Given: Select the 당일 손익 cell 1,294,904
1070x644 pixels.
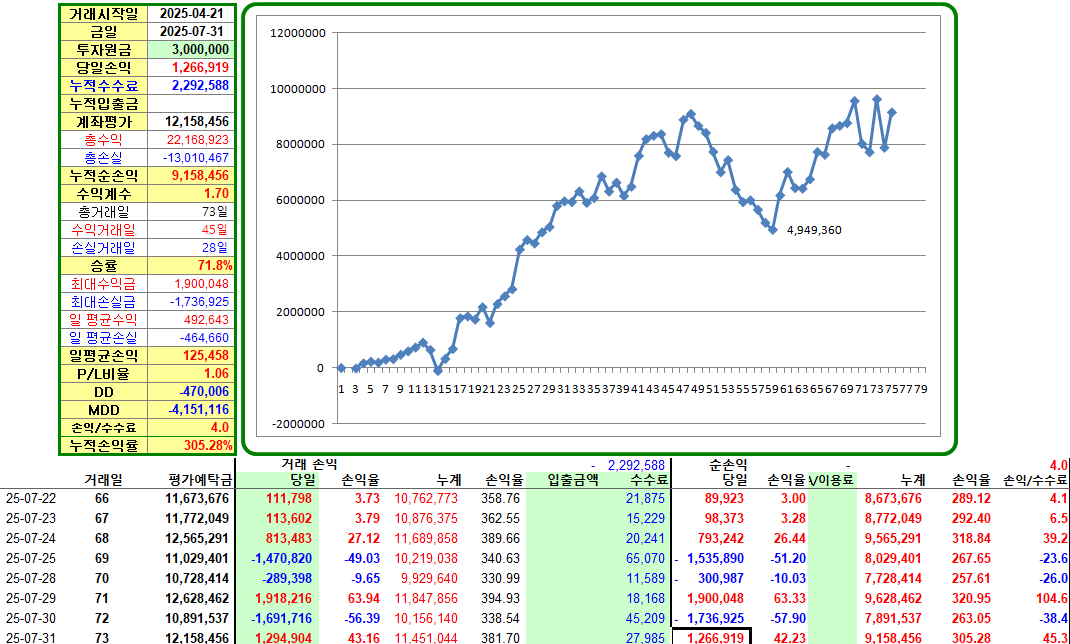Looking at the screenshot, I should 283,638.
